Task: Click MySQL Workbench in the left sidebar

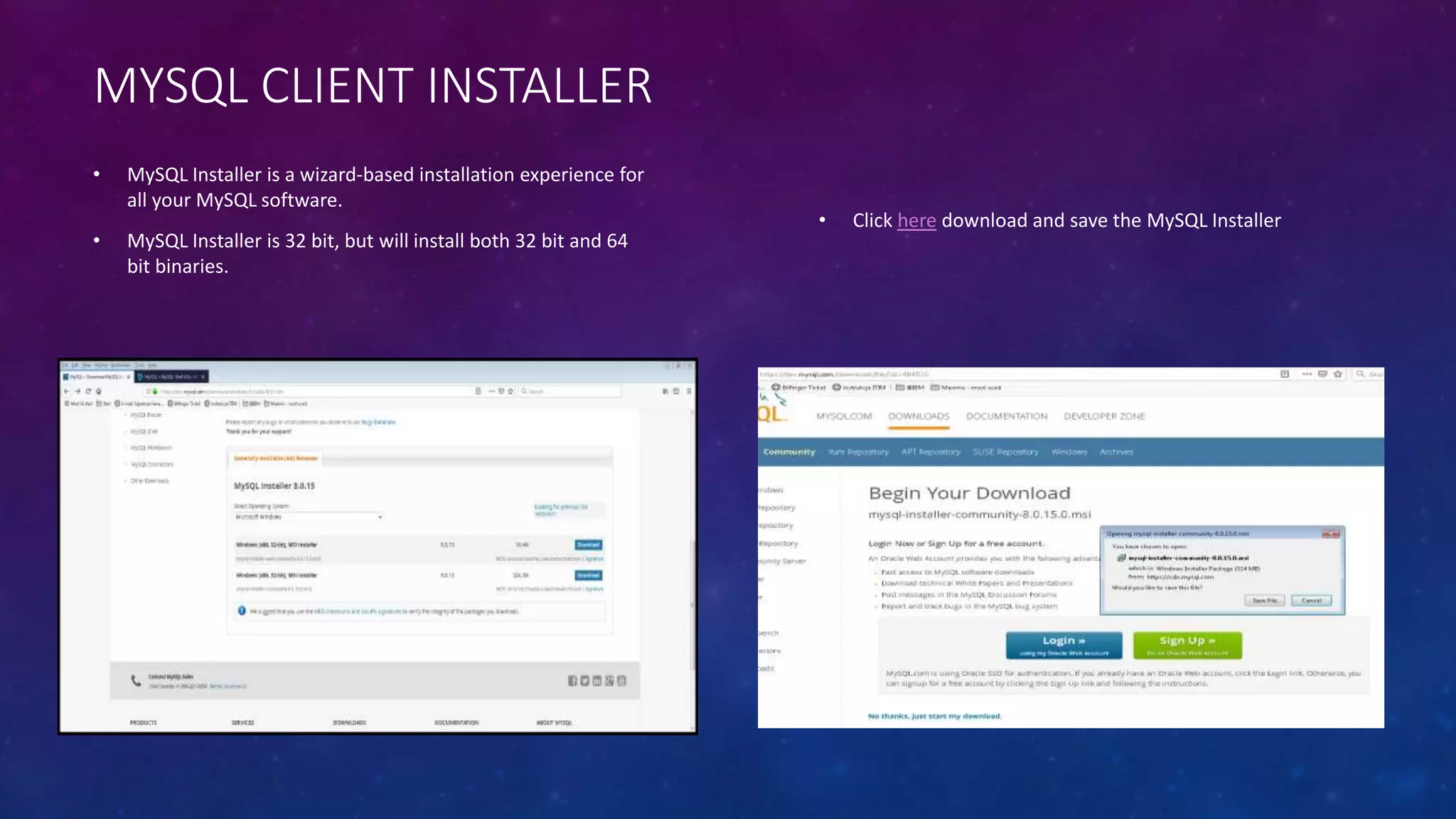Action: point(151,448)
